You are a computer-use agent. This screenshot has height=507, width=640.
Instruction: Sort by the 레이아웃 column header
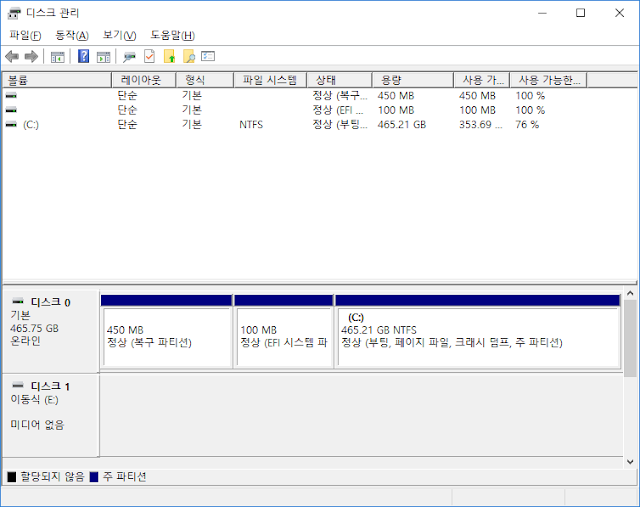tap(143, 80)
